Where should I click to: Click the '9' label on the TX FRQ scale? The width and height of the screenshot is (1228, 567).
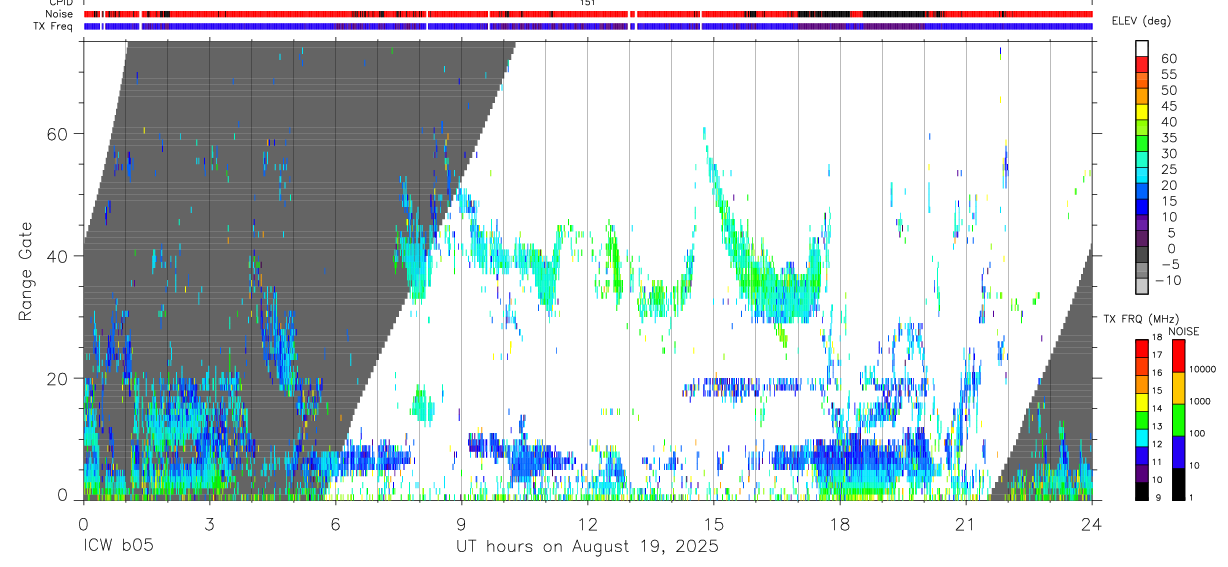coord(1158,497)
